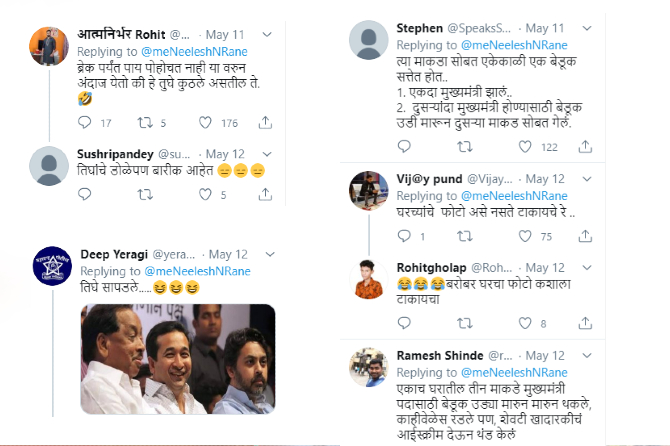The width and height of the screenshot is (670, 446).
Task: Open the photo attached to the Deep Yeragi tweet
Action: [x=178, y=359]
